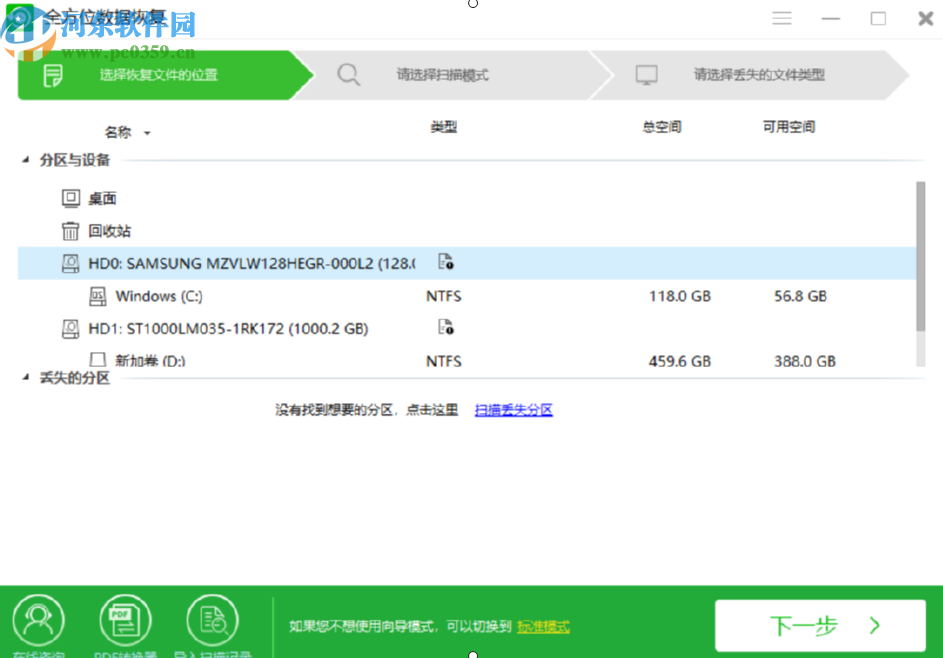Expand the 丢失的分区 section
943x658 pixels.
pyautogui.click(x=23, y=378)
